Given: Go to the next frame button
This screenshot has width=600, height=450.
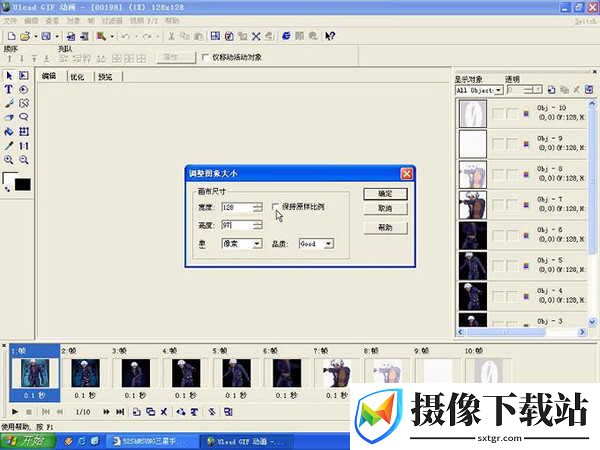Looking at the screenshot, I should point(106,412).
